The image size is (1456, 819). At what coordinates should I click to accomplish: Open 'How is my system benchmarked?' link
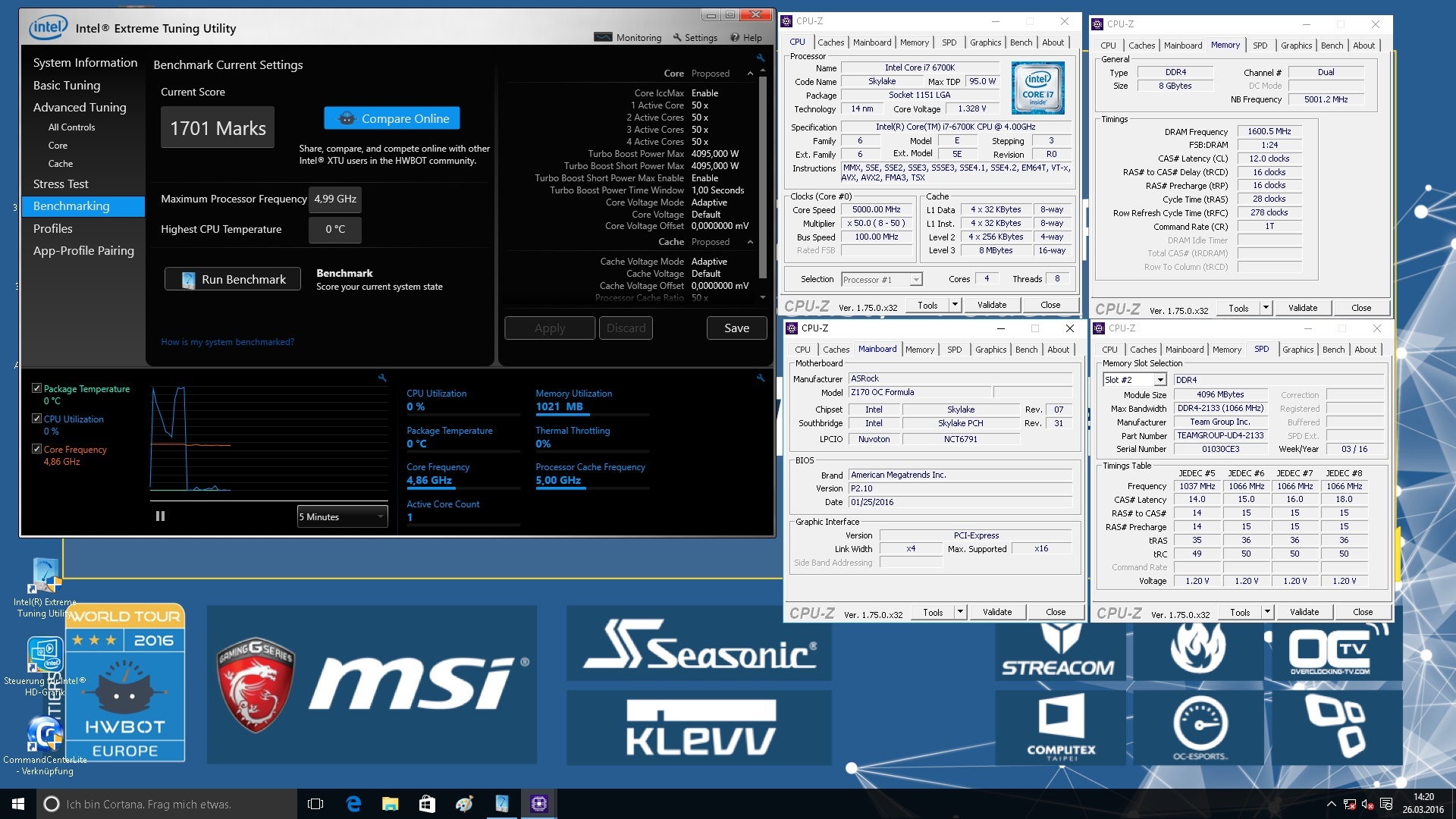(227, 342)
